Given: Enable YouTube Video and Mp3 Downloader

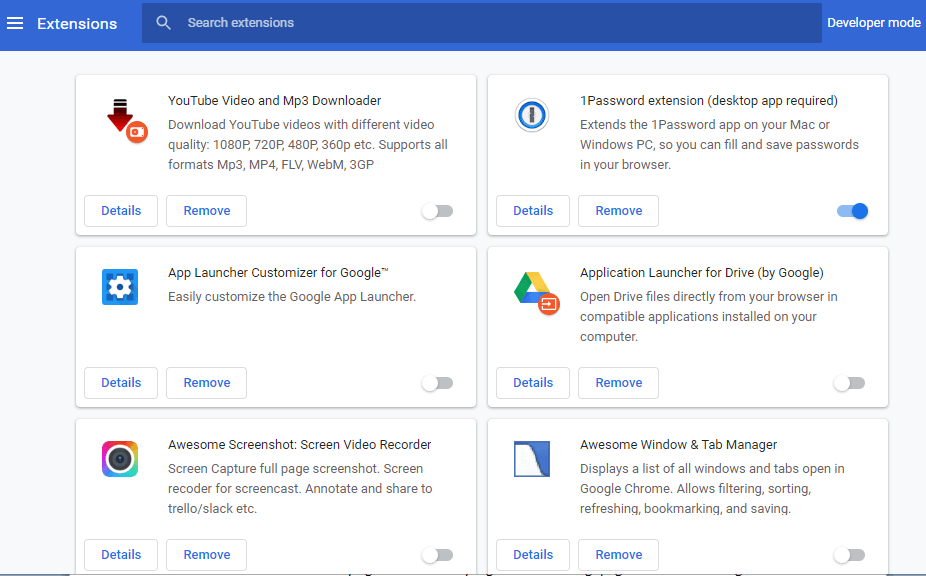Looking at the screenshot, I should (x=438, y=211).
